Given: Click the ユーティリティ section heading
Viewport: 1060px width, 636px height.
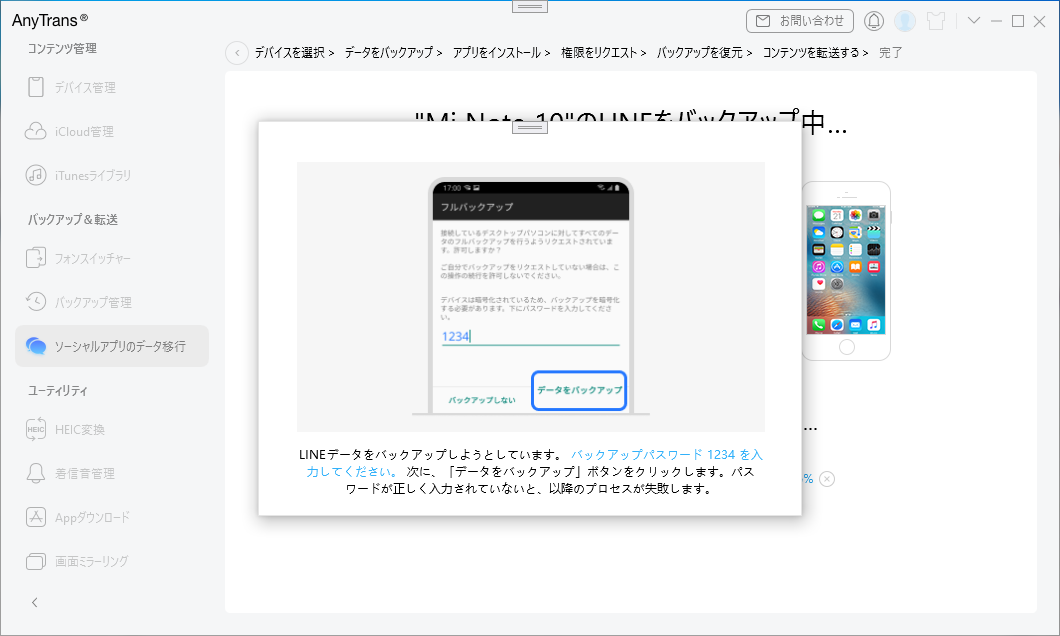Looking at the screenshot, I should [x=58, y=391].
